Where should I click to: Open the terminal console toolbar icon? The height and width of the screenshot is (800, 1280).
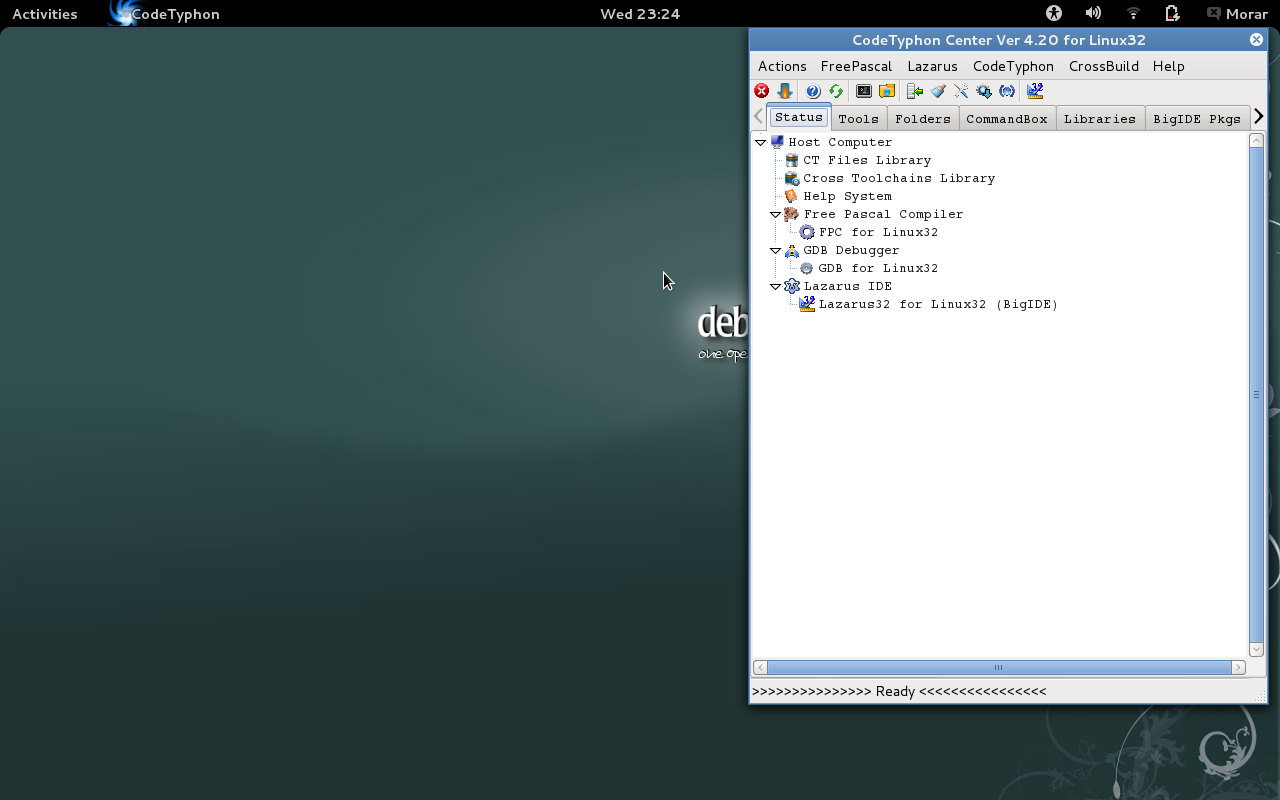(x=864, y=91)
